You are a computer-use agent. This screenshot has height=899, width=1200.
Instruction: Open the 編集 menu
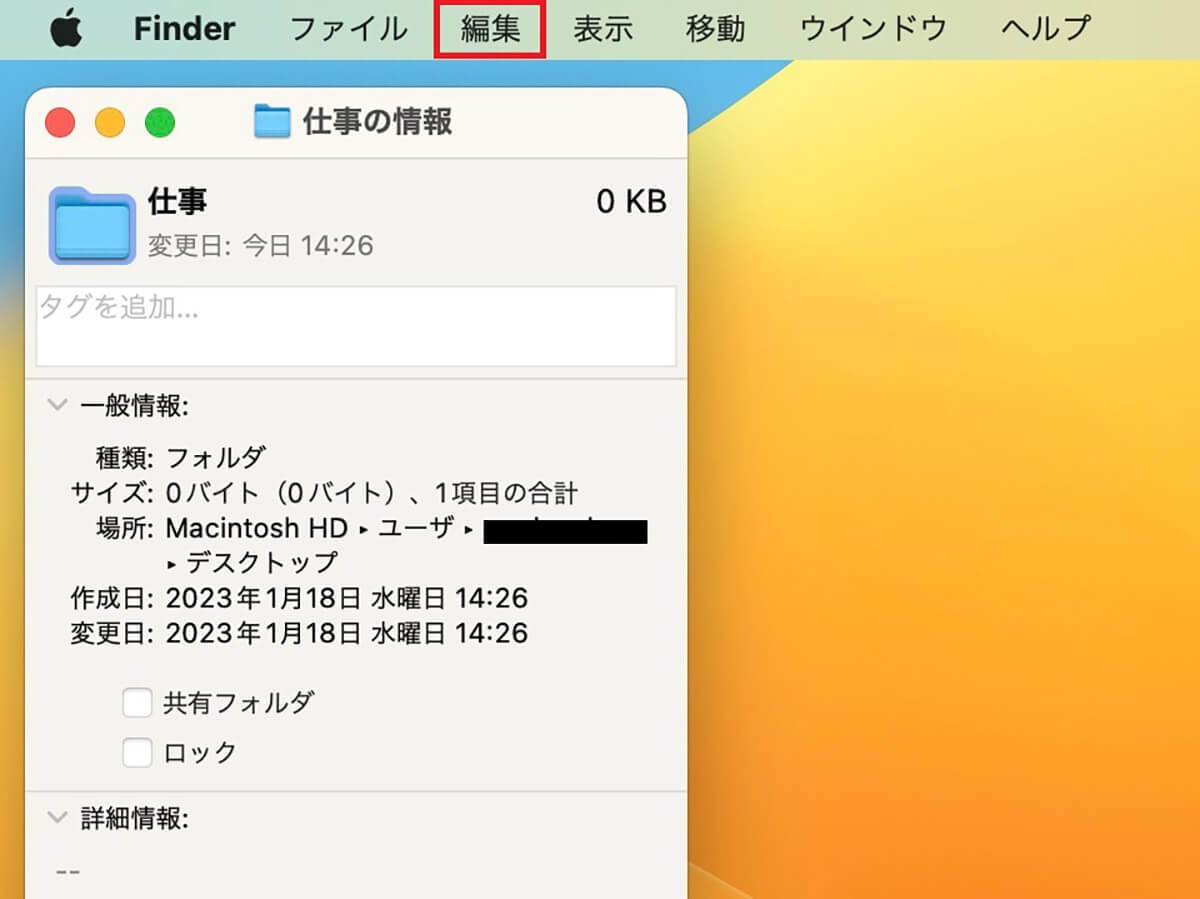pos(490,29)
